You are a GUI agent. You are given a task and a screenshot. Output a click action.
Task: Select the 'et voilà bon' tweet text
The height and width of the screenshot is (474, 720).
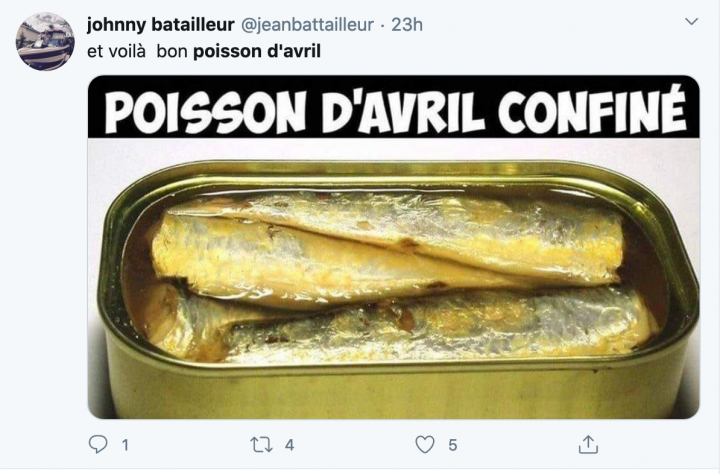click(x=137, y=51)
